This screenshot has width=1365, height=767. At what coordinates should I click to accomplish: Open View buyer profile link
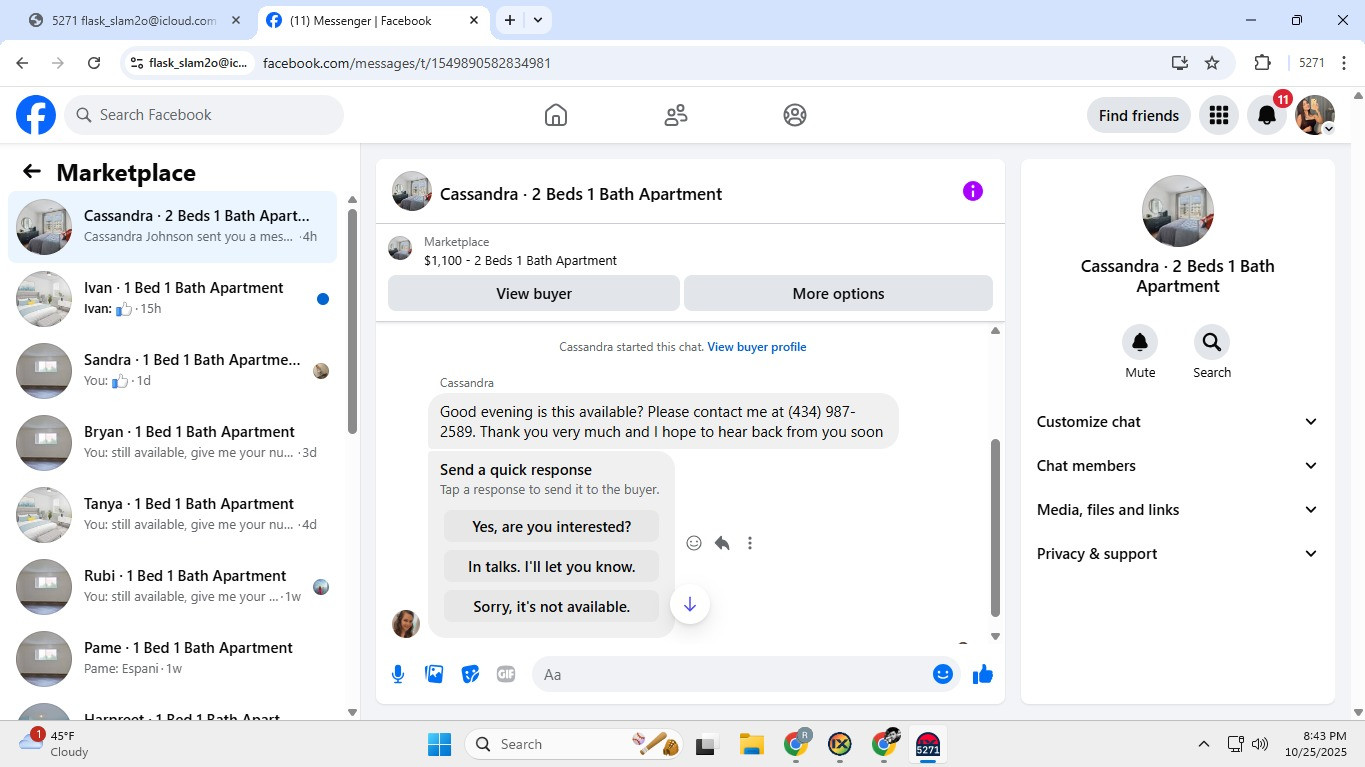757,347
